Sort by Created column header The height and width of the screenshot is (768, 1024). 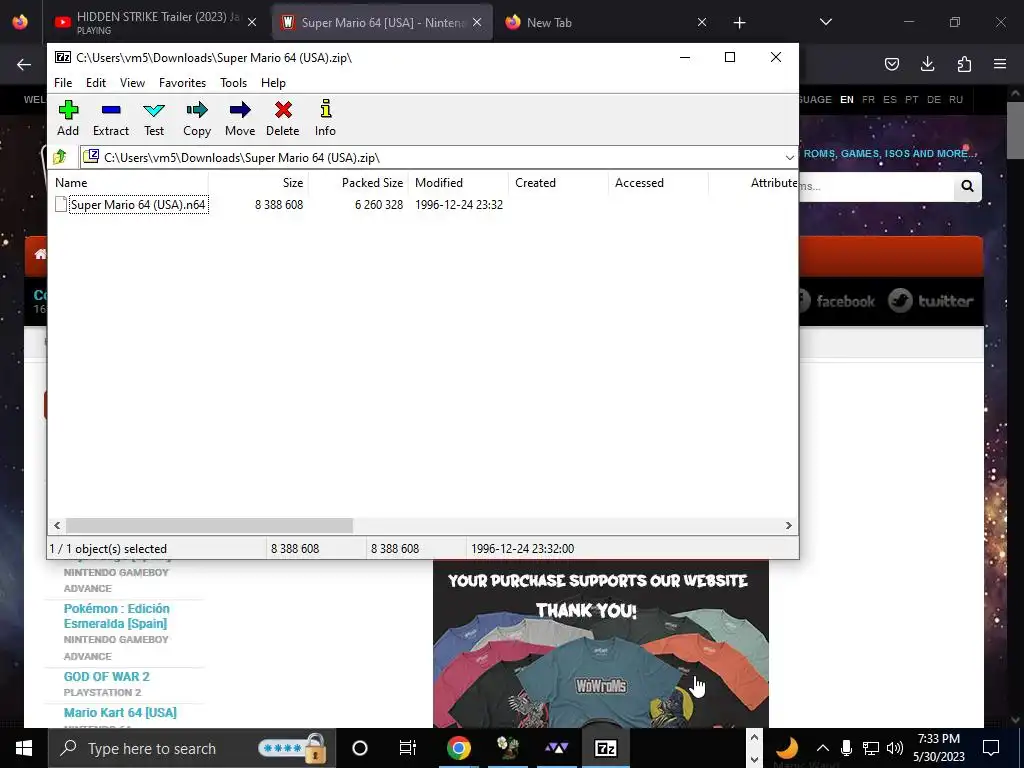[x=558, y=183]
